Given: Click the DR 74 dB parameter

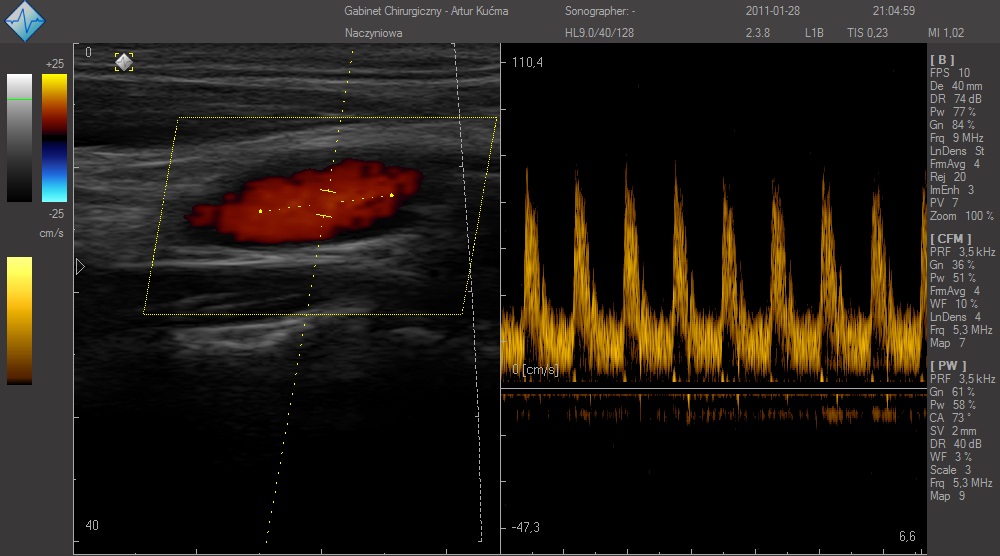Looking at the screenshot, I should point(955,99).
